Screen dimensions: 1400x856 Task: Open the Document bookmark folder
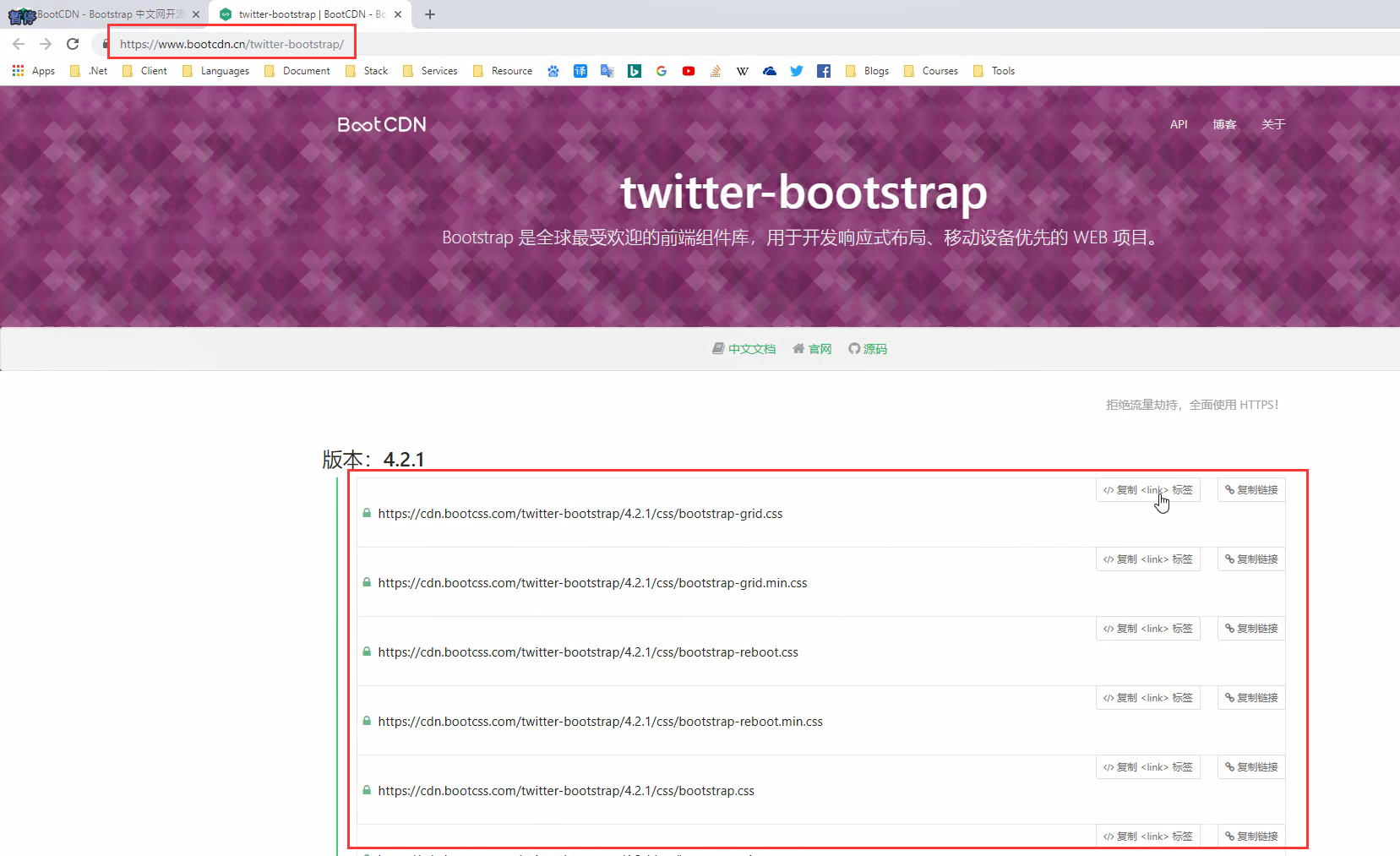click(297, 71)
